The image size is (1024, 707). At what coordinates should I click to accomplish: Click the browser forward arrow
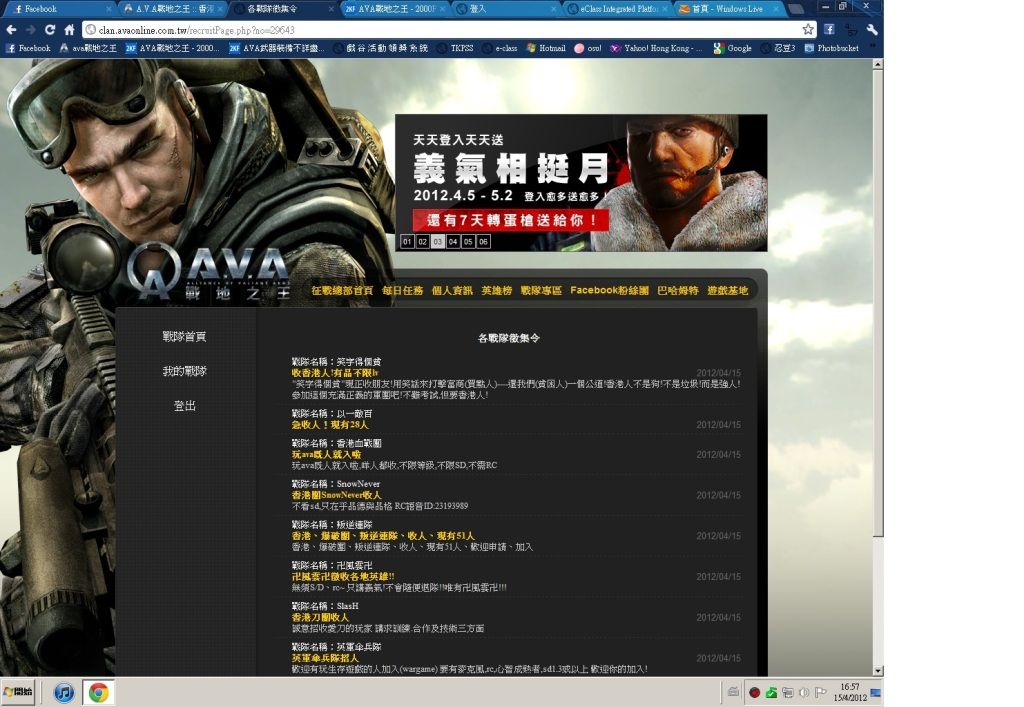click(x=31, y=30)
